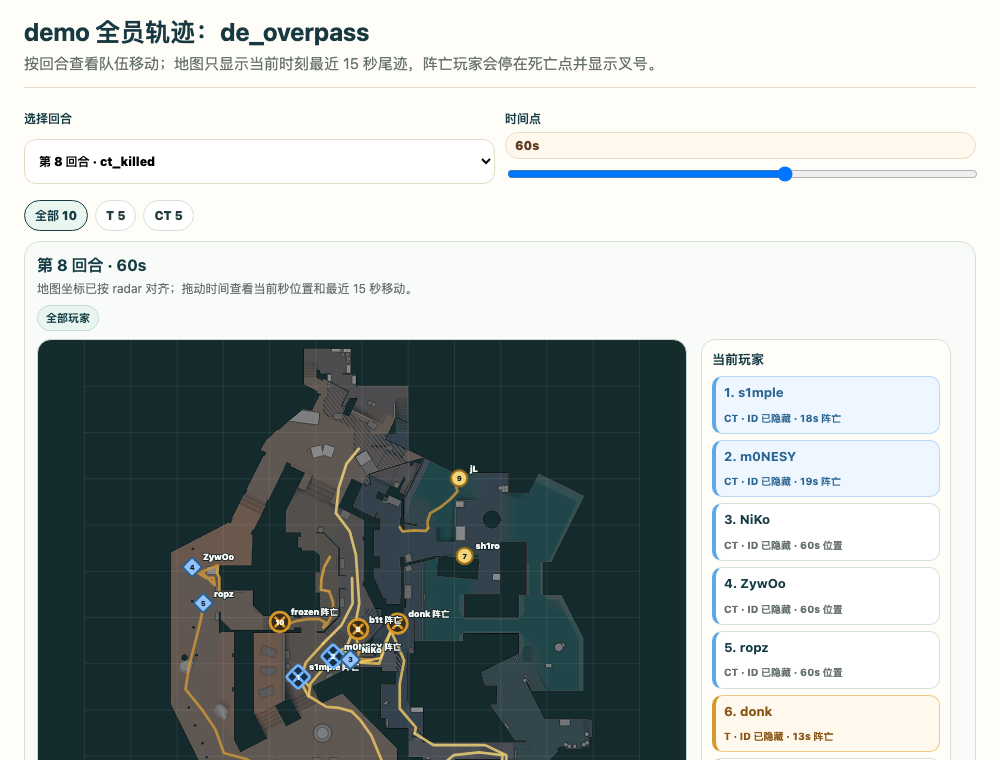Click frozen's death marker 10
Screen dimensions: 1000x760
(x=279, y=622)
